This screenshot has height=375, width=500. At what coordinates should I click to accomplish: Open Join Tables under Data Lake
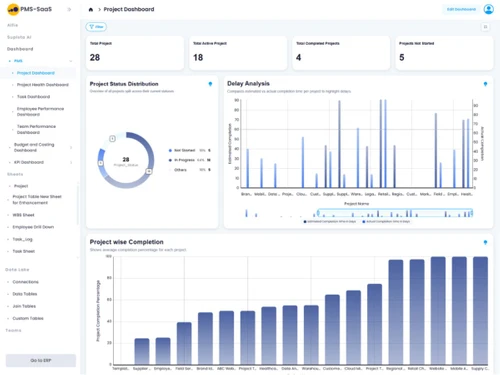[x=24, y=306]
